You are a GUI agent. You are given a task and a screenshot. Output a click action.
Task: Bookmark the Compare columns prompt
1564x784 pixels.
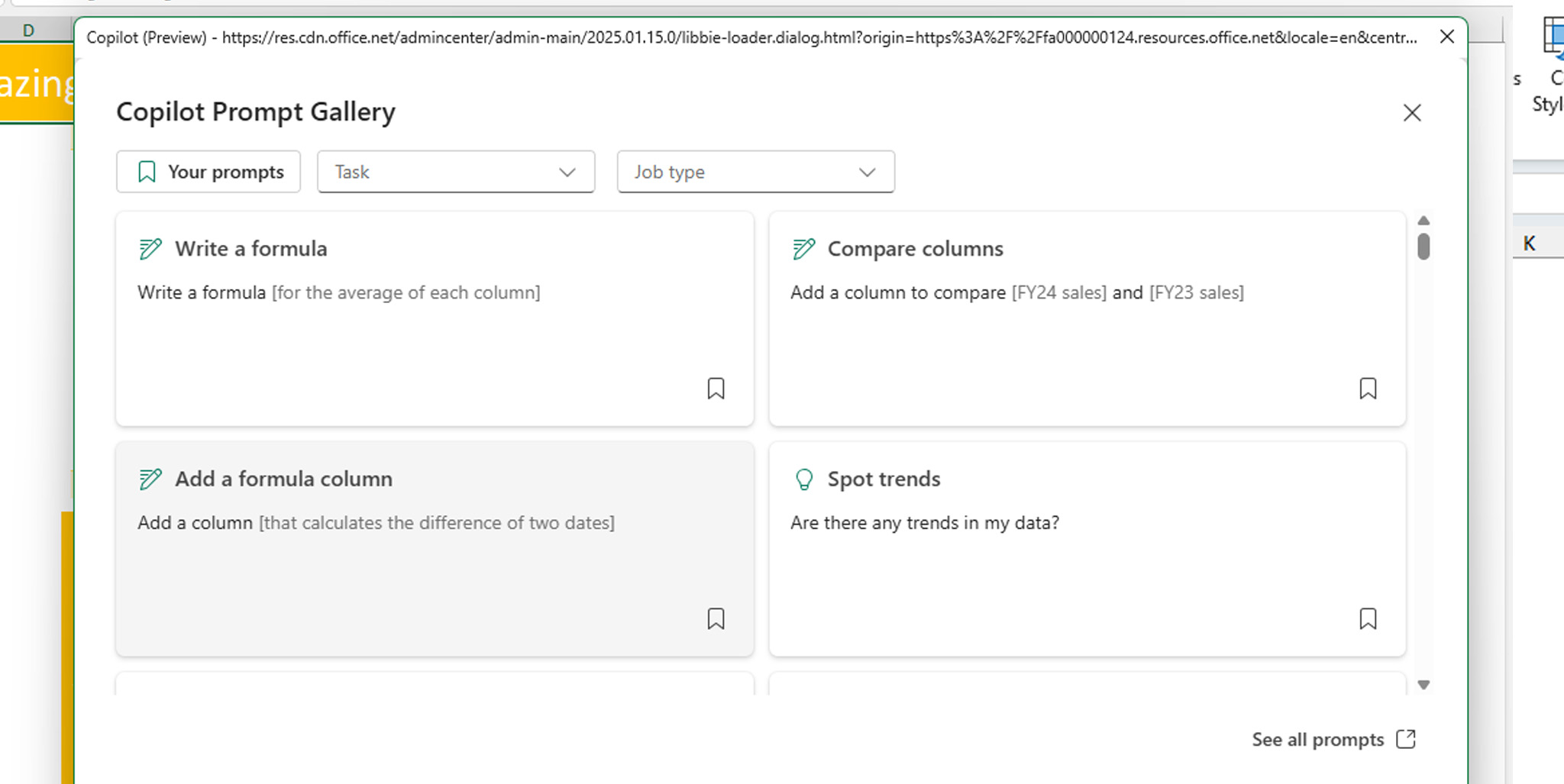1368,389
